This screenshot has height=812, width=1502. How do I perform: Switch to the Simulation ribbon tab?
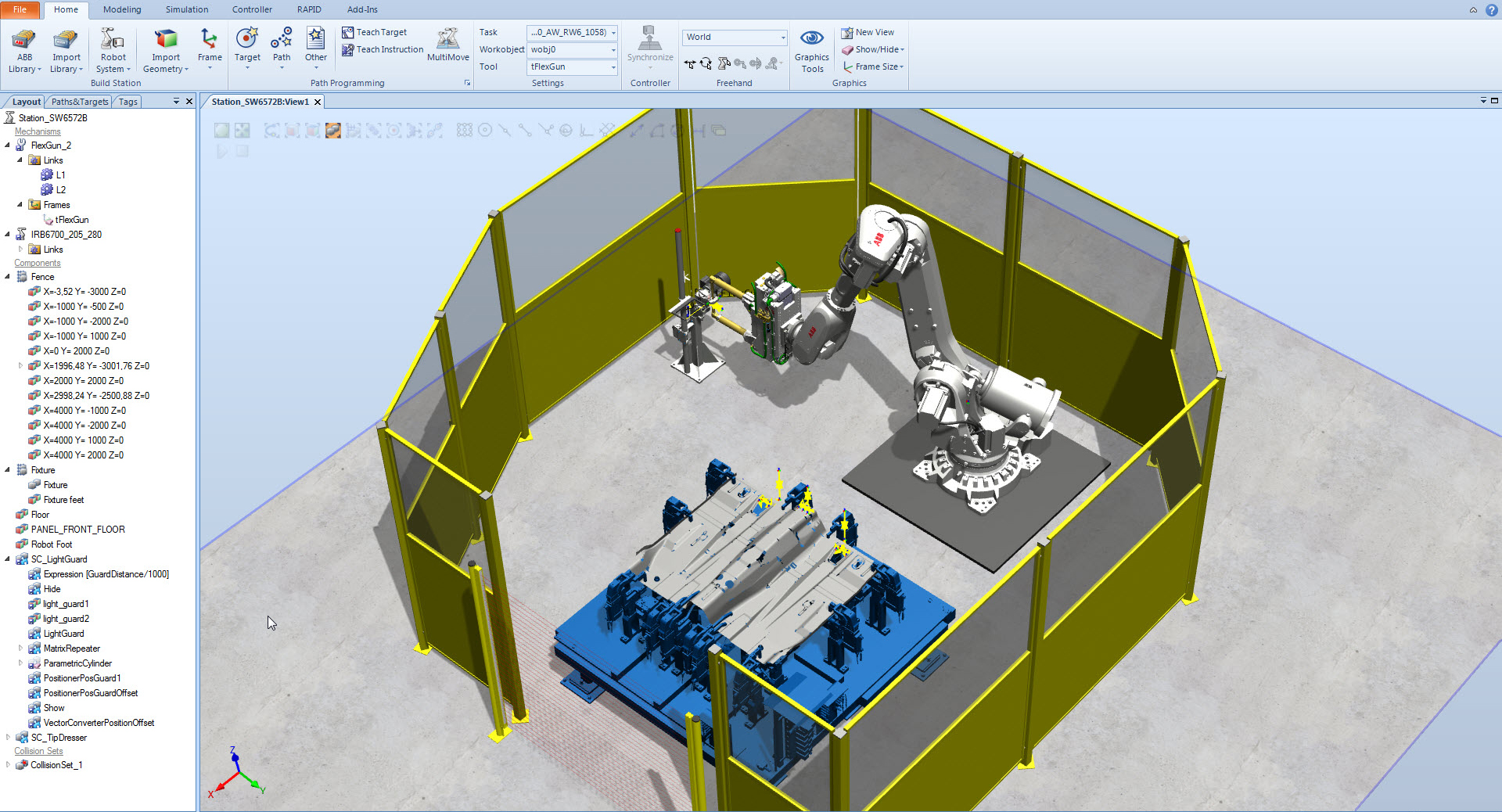click(x=186, y=9)
